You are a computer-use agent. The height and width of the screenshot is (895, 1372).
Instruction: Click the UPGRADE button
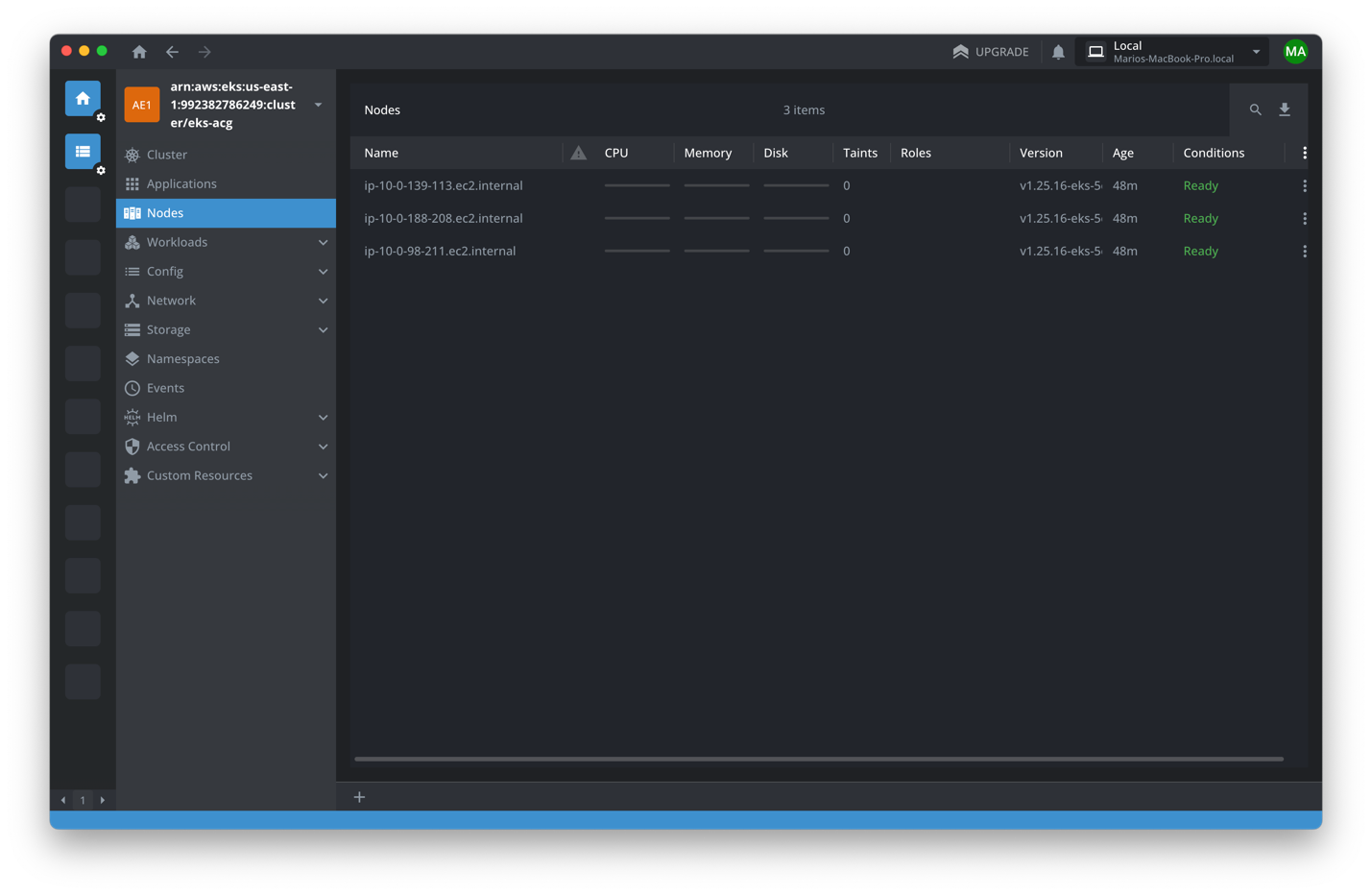(x=990, y=52)
